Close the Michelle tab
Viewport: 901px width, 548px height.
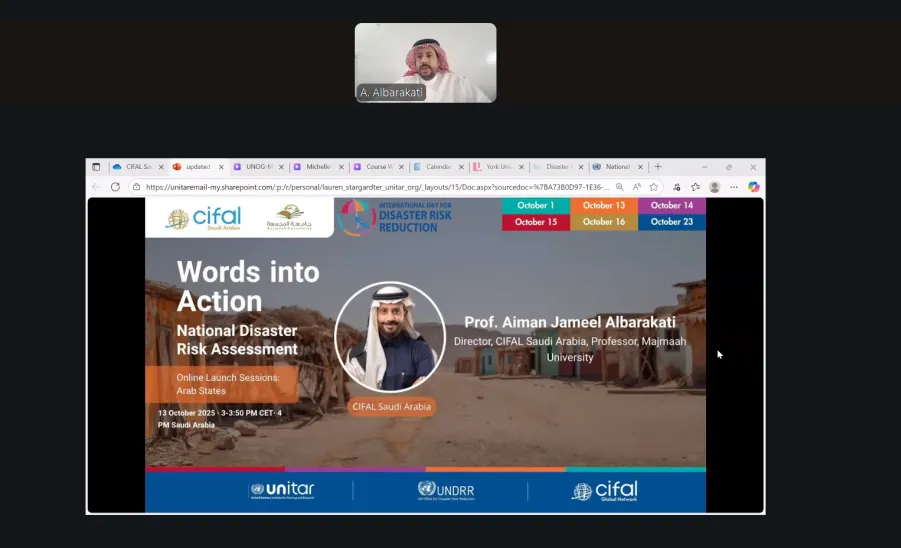pos(341,167)
